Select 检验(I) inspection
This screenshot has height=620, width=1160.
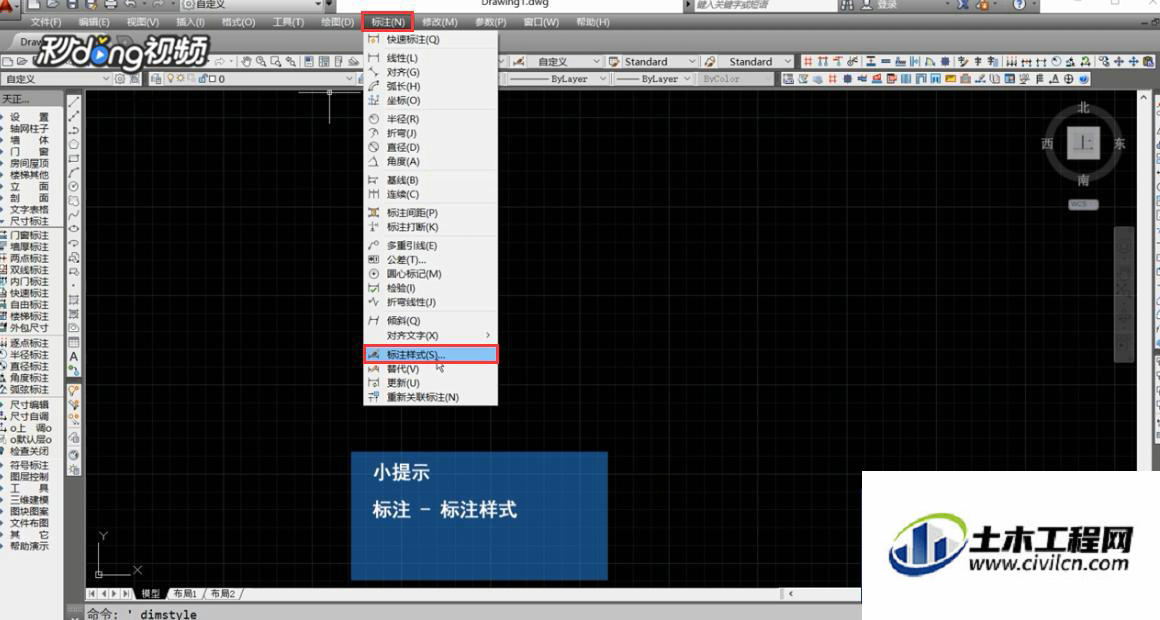tap(431, 288)
